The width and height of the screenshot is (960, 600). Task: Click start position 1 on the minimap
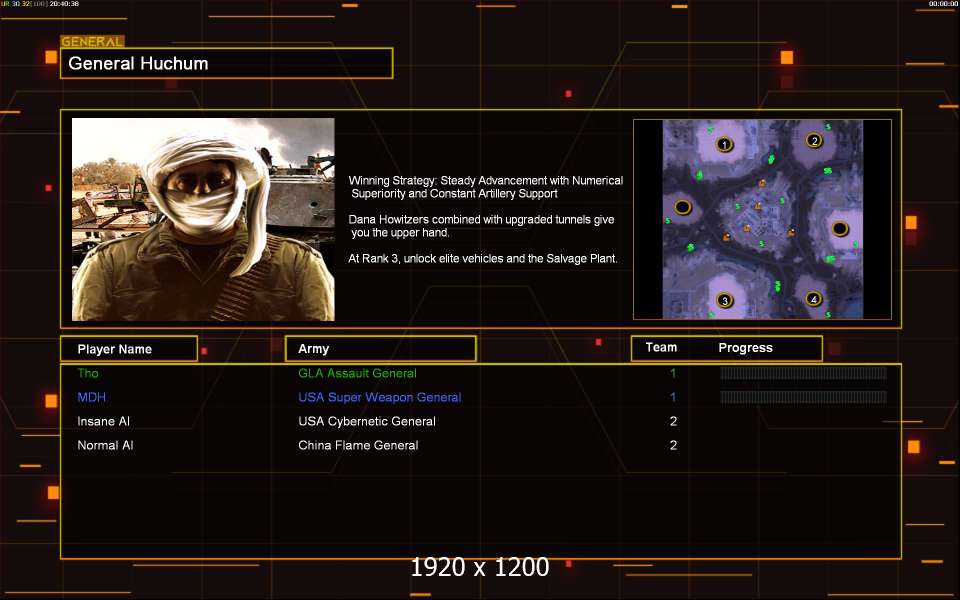coord(724,145)
